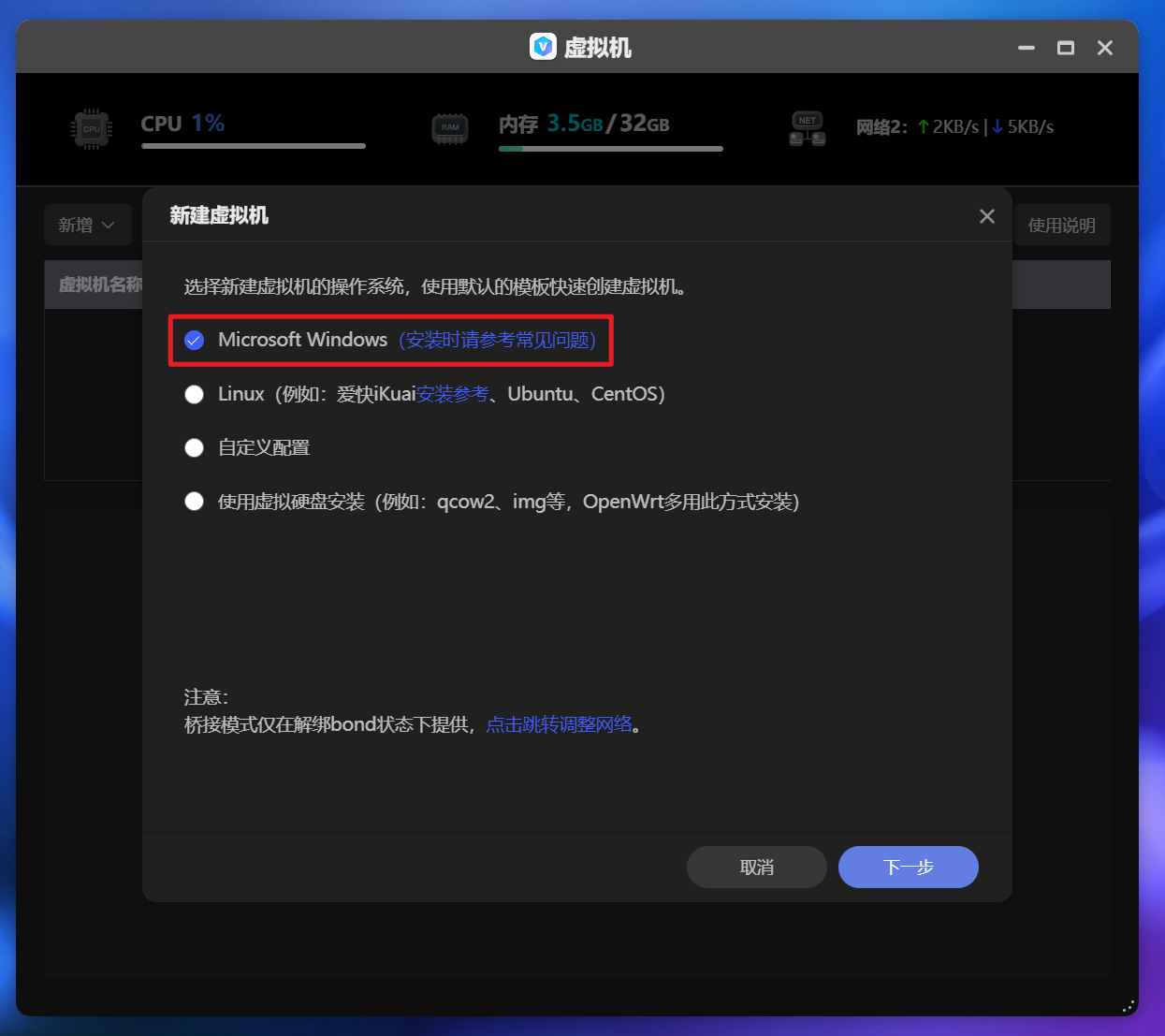Click the NET network icon
1165x1036 pixels.
click(808, 129)
